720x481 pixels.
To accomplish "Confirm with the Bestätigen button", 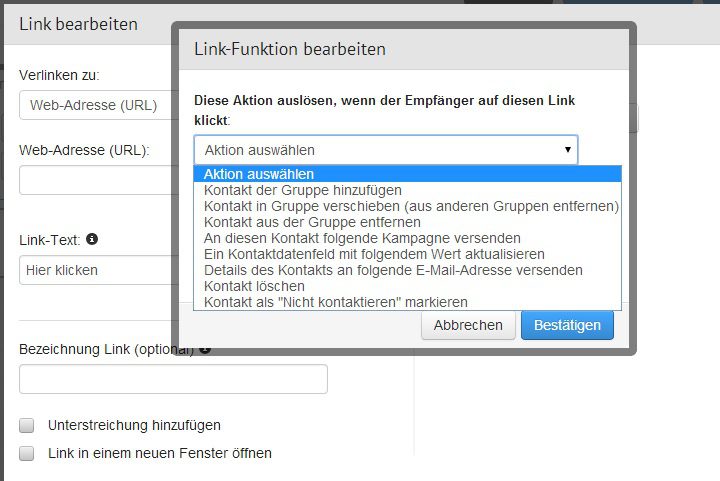I will click(x=567, y=325).
